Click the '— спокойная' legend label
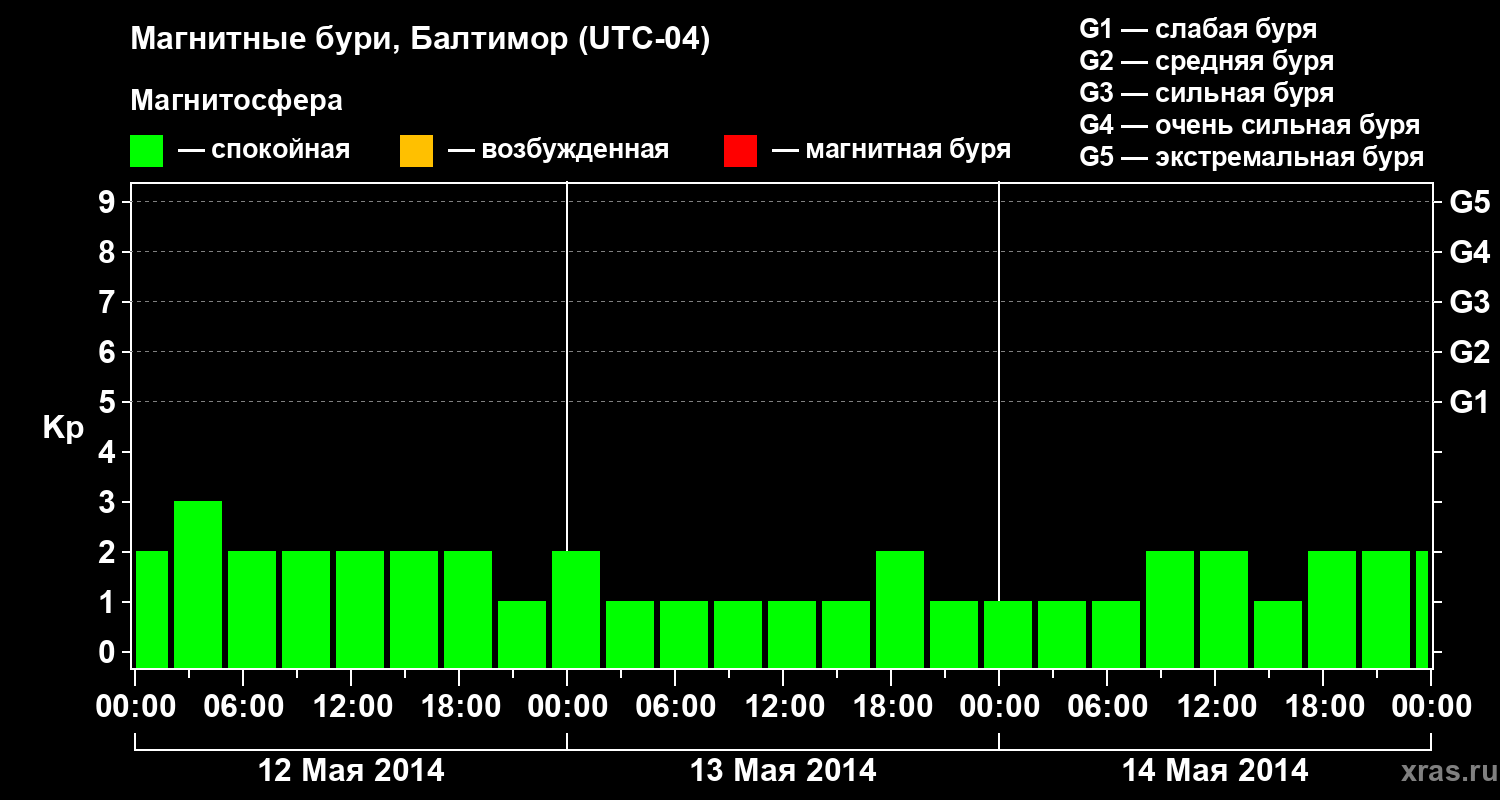 pos(264,151)
